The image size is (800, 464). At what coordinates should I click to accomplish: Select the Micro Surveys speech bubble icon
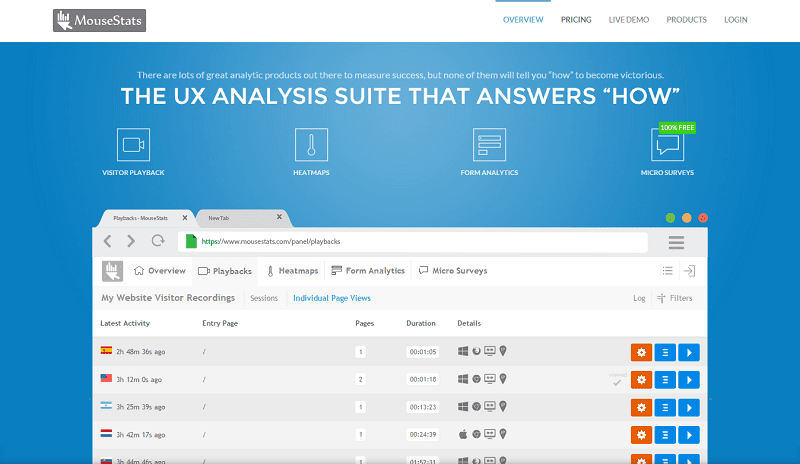click(667, 145)
